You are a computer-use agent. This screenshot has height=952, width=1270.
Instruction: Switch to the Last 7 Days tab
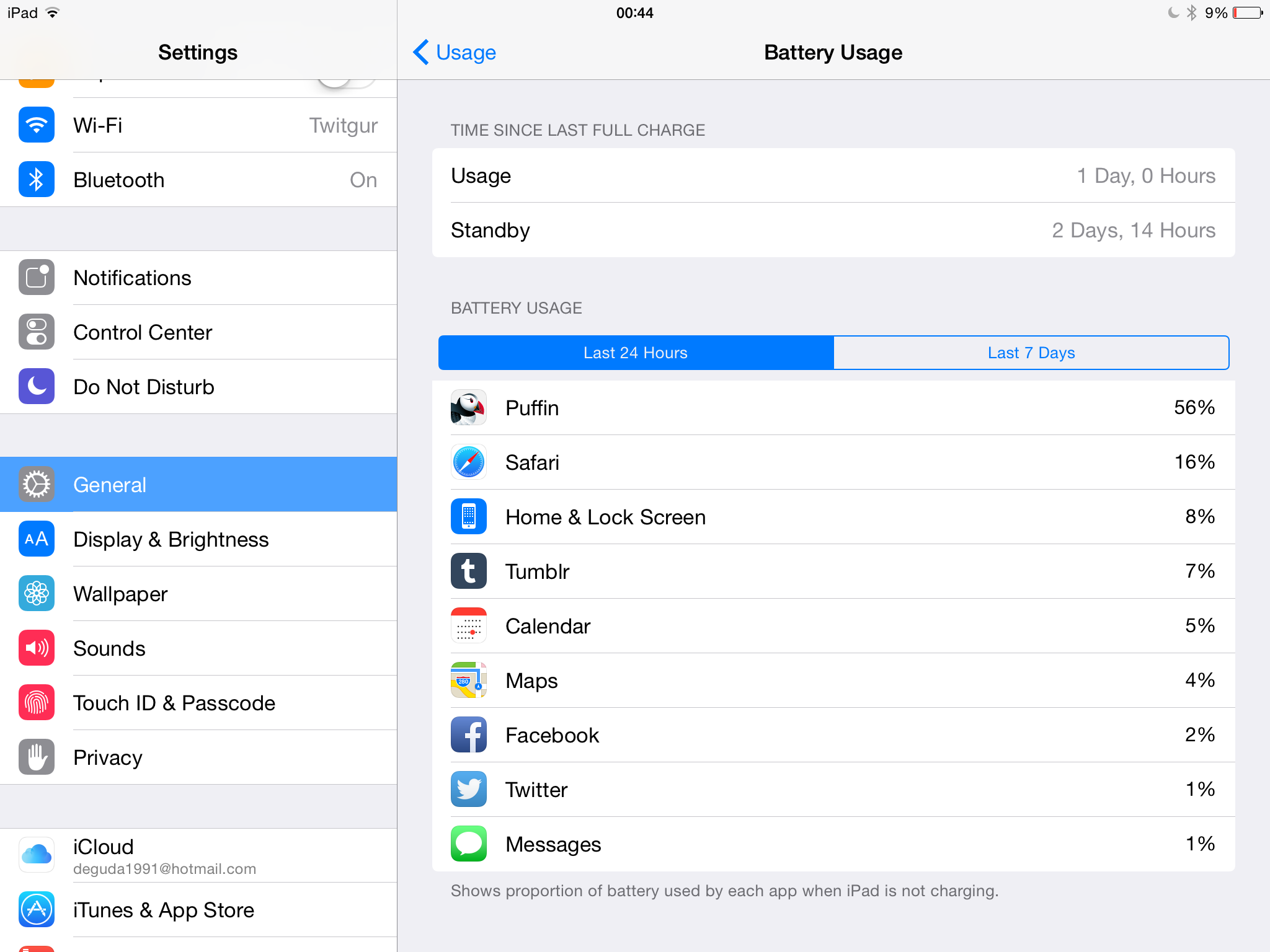1031,353
